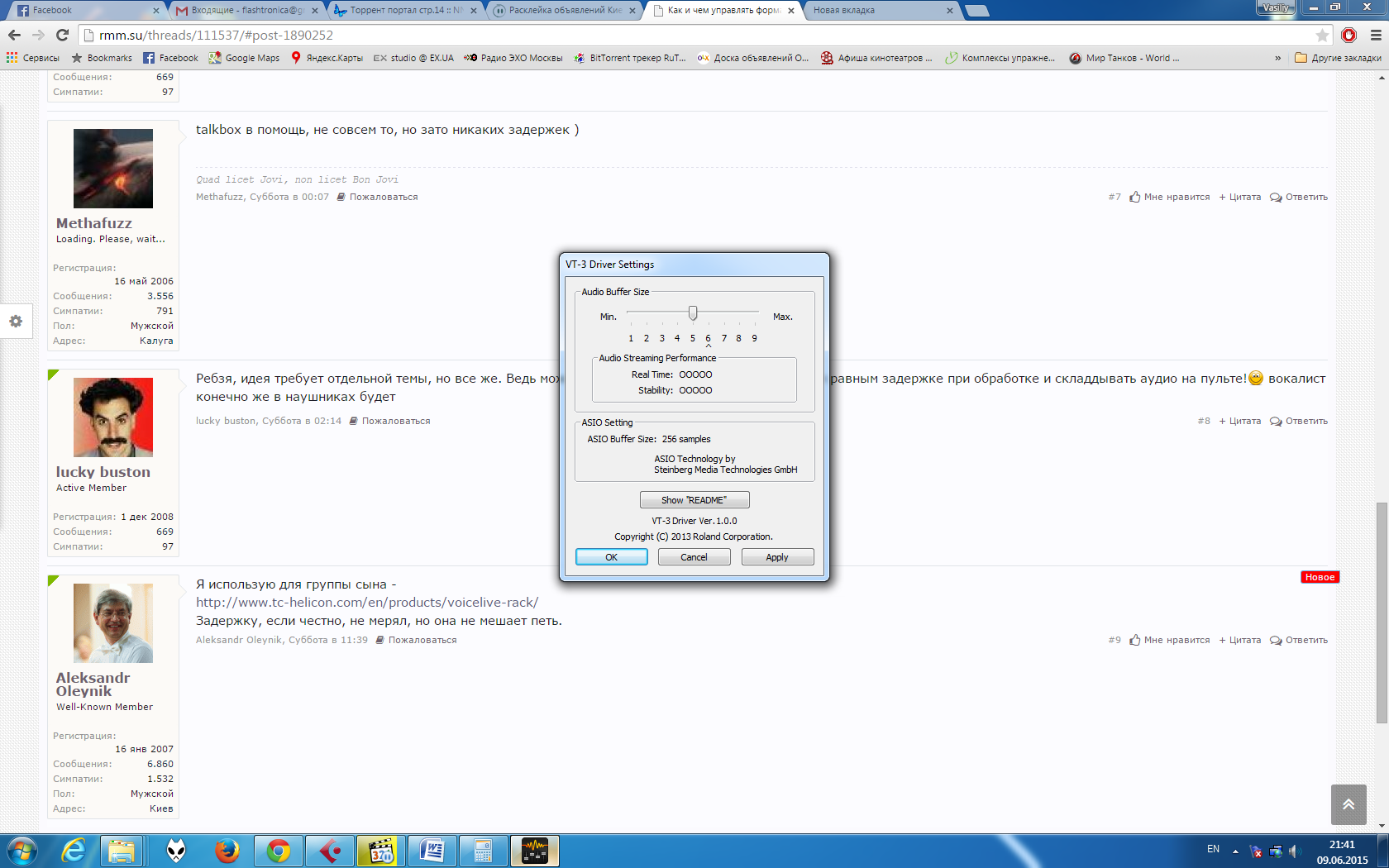Open Microsoft Word from the taskbar
This screenshot has width=1389, height=868.
[x=432, y=851]
